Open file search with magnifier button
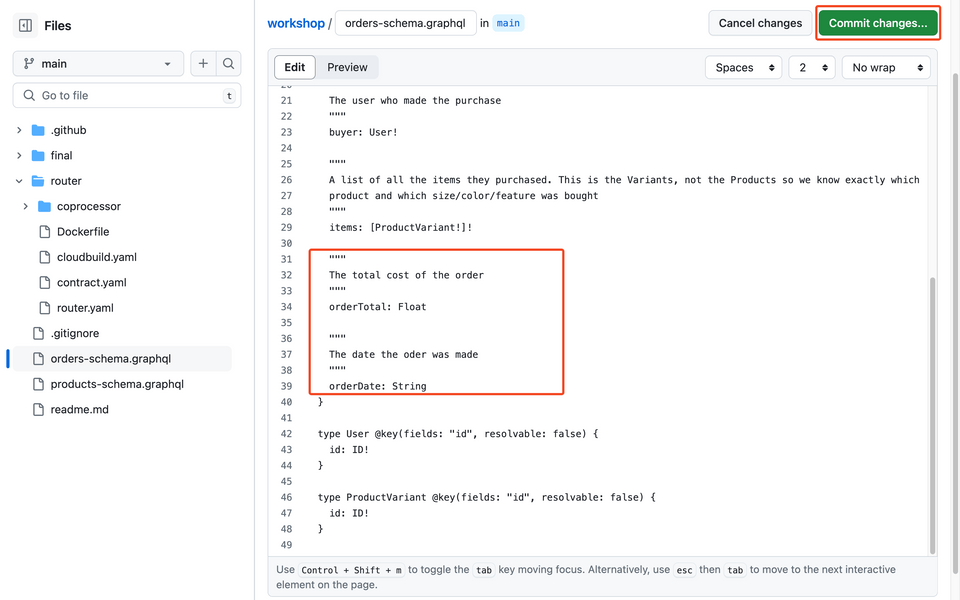This screenshot has width=960, height=600. click(228, 64)
